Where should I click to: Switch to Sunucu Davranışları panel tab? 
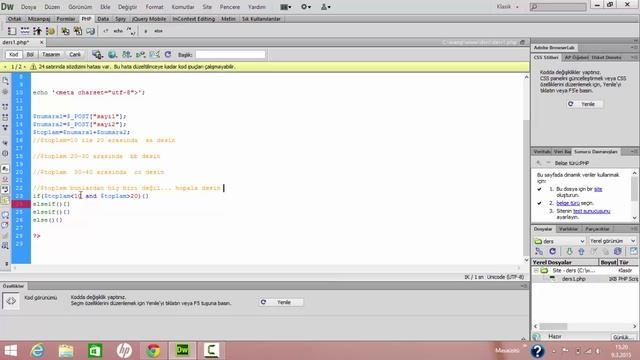click(596, 152)
